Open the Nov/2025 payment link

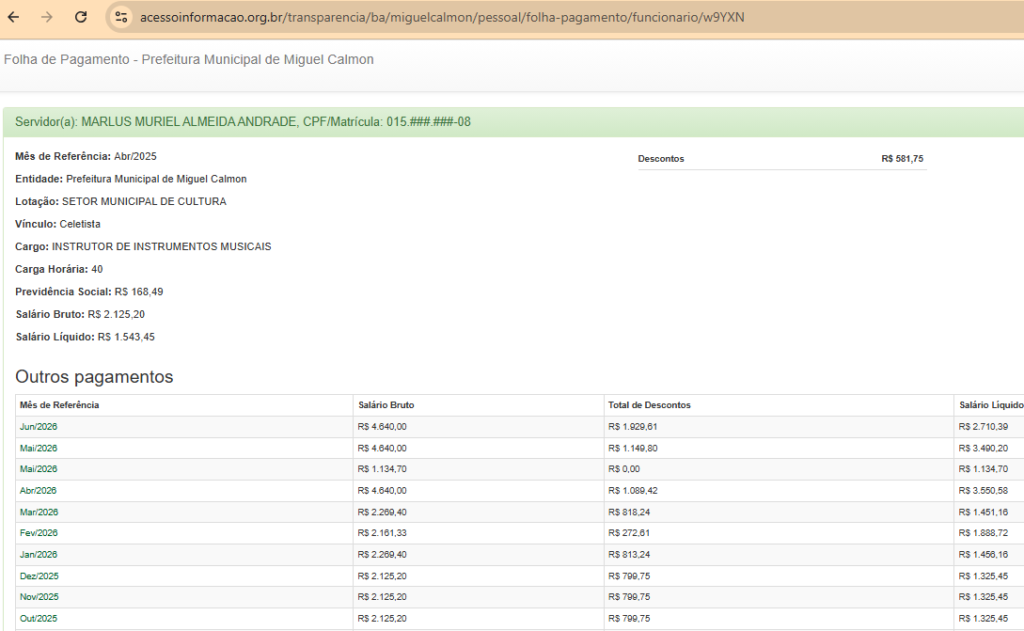39,597
